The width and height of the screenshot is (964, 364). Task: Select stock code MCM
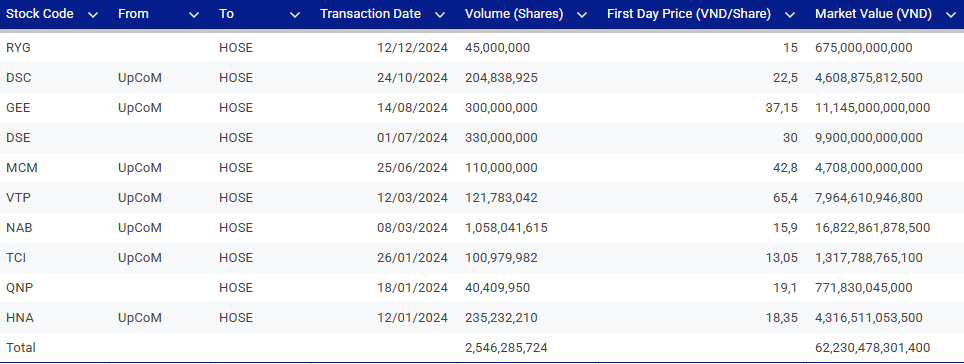(22, 168)
